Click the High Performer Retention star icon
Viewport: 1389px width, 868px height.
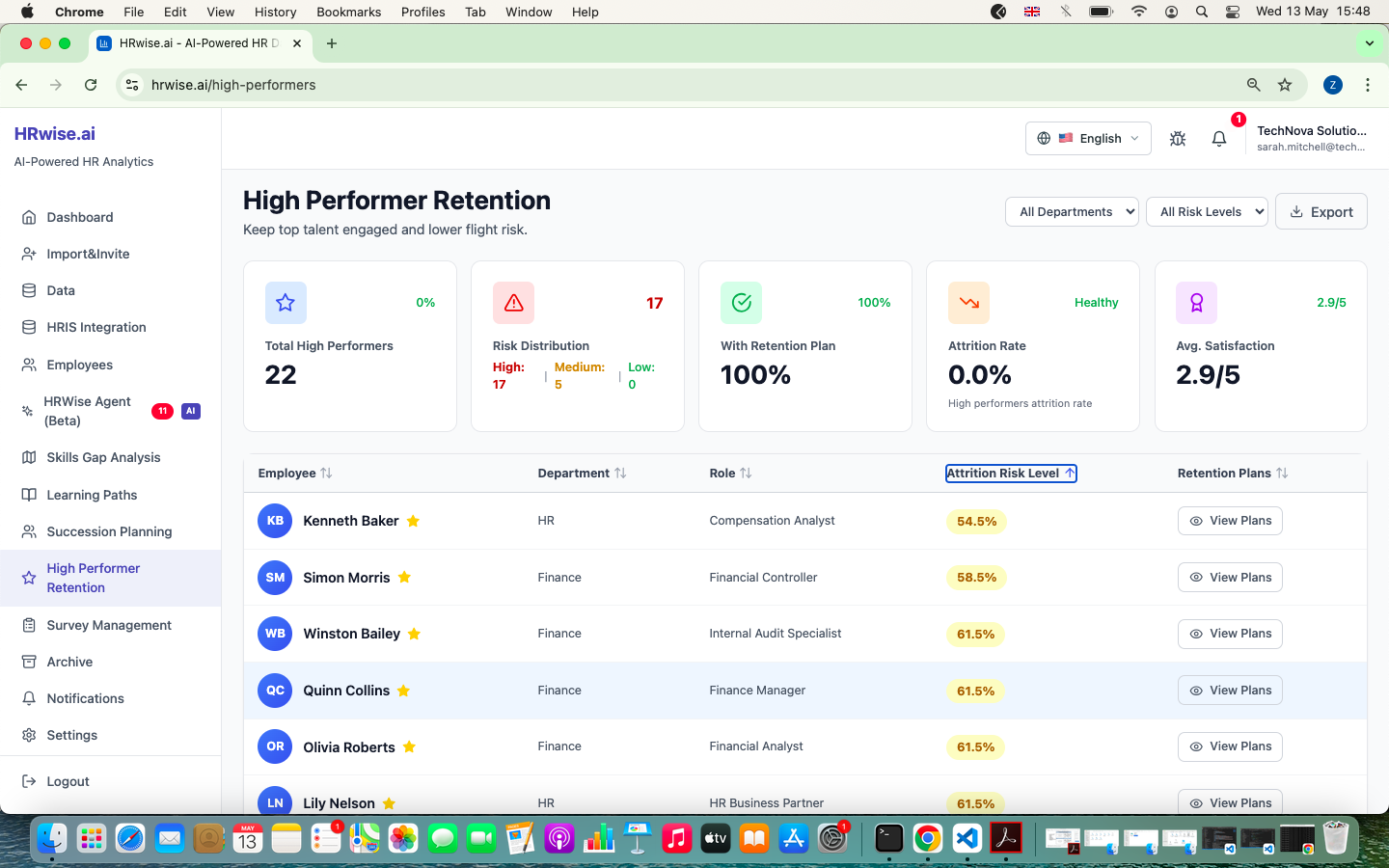(29, 578)
